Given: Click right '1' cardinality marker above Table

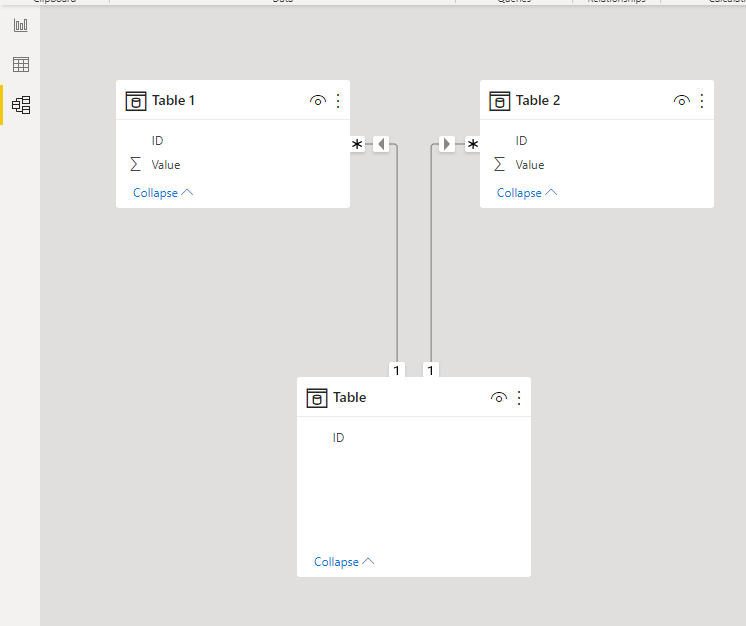Looking at the screenshot, I should coord(431,370).
